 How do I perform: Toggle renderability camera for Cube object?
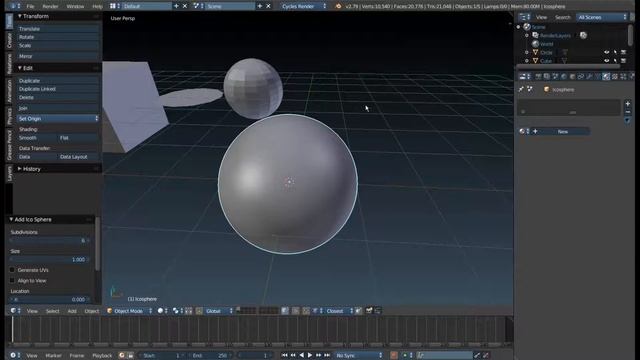pos(623,61)
